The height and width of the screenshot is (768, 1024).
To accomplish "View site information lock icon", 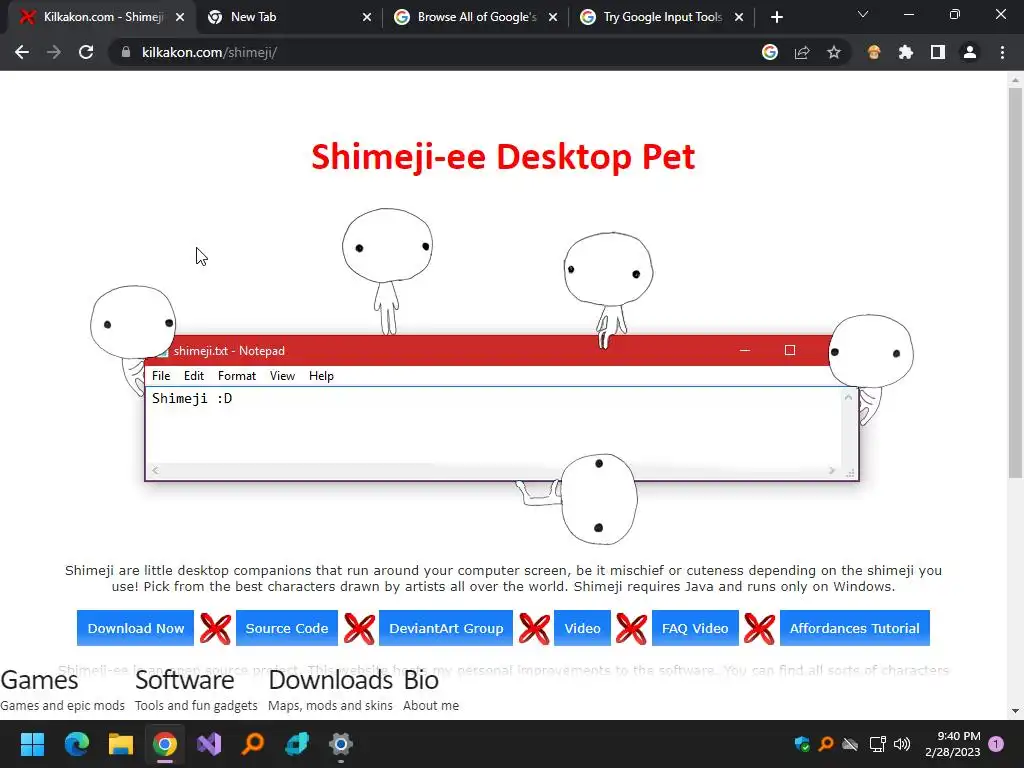I will [126, 52].
